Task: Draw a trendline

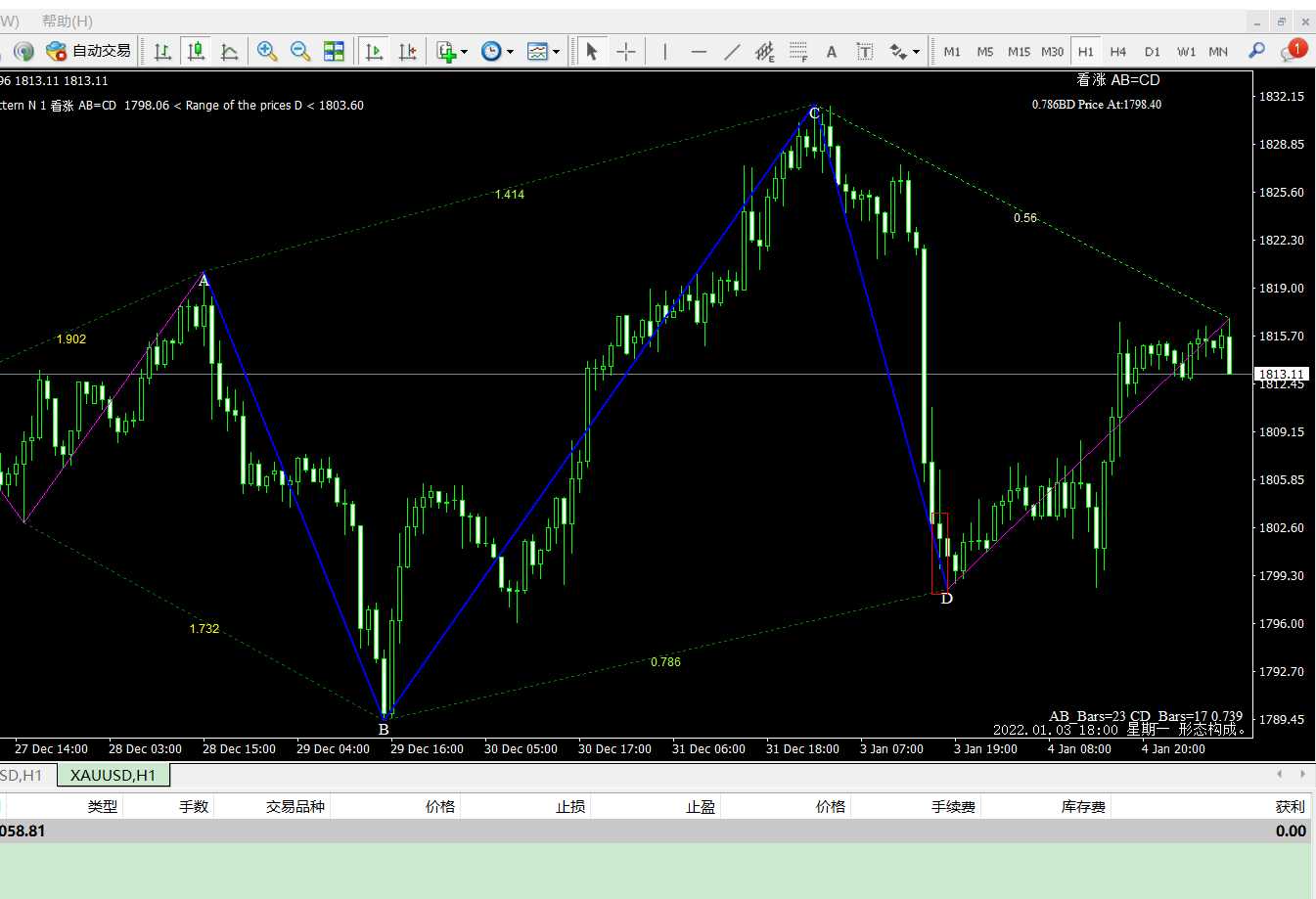Action: [x=732, y=52]
